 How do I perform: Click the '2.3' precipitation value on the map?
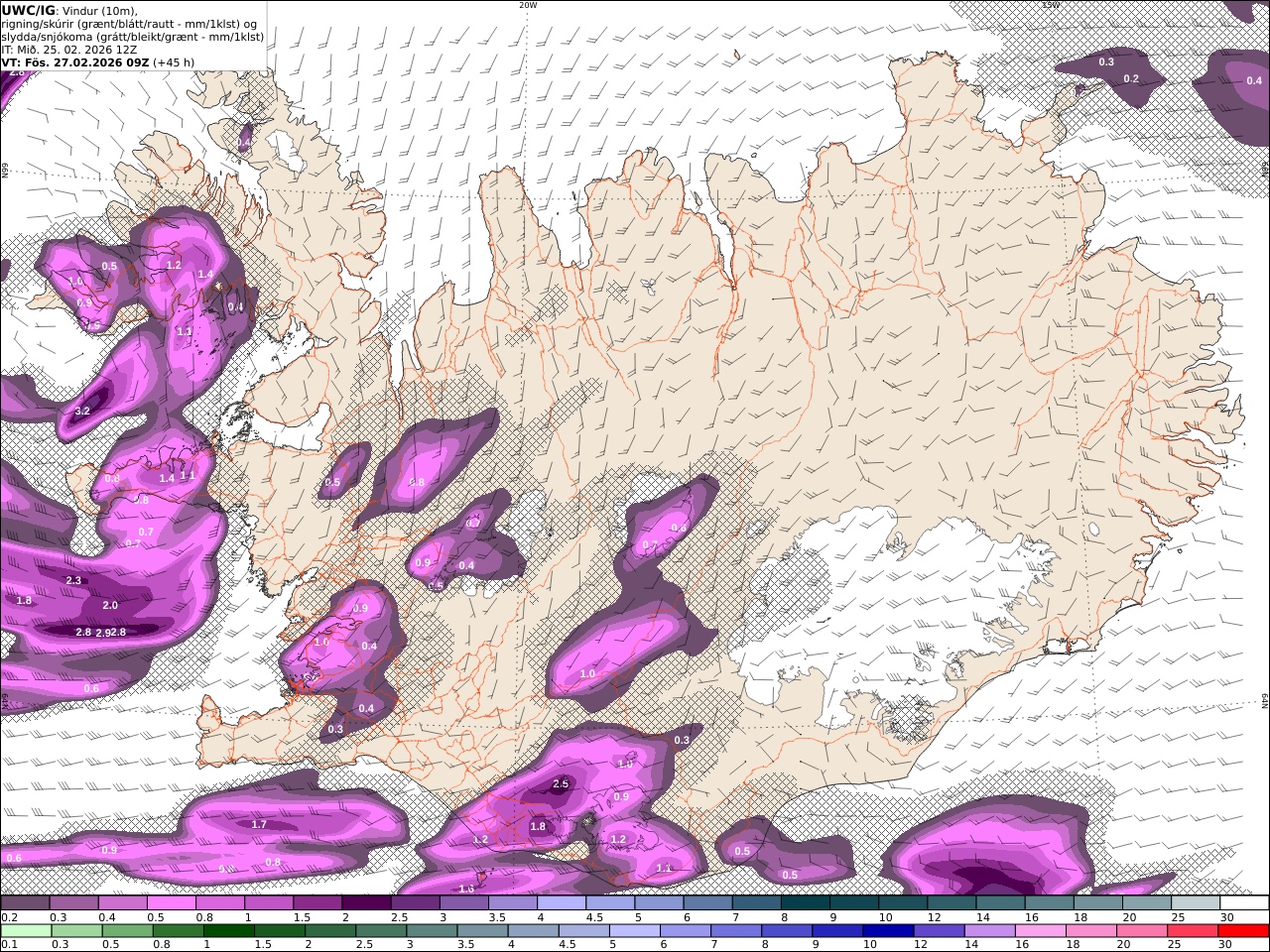tap(73, 580)
